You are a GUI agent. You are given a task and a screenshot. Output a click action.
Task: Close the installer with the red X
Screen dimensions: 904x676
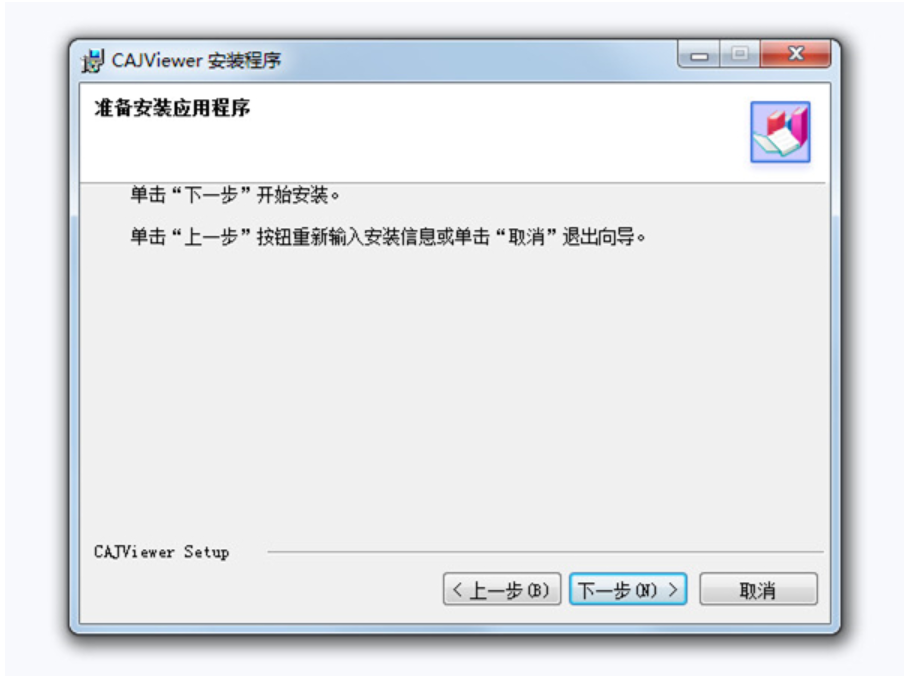[x=796, y=54]
